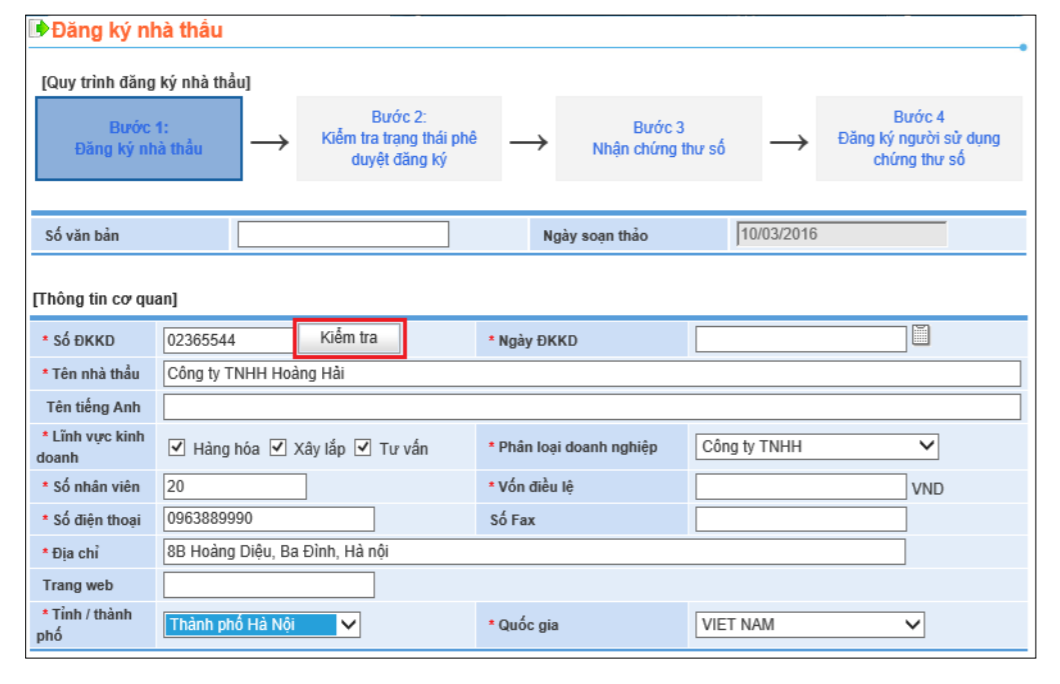Toggle the Xây lắp checkbox
Image resolution: width=1060 pixels, height=684 pixels.
coord(279,447)
